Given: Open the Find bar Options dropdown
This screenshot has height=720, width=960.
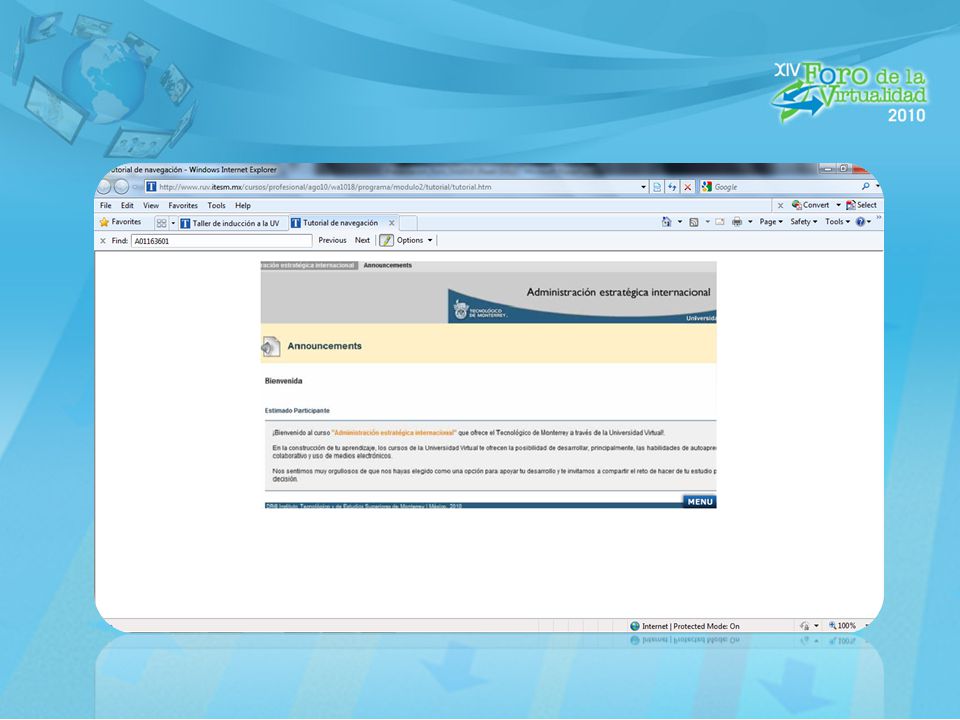Looking at the screenshot, I should click(414, 241).
